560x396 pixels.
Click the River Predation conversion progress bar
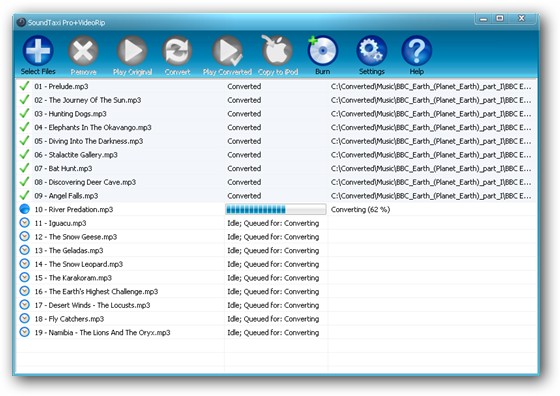[276, 209]
